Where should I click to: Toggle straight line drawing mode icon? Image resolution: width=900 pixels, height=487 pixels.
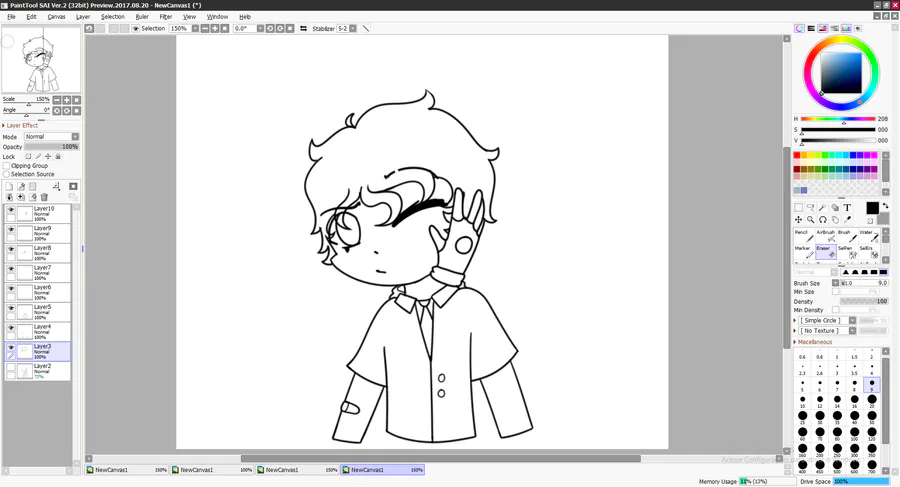tap(366, 28)
